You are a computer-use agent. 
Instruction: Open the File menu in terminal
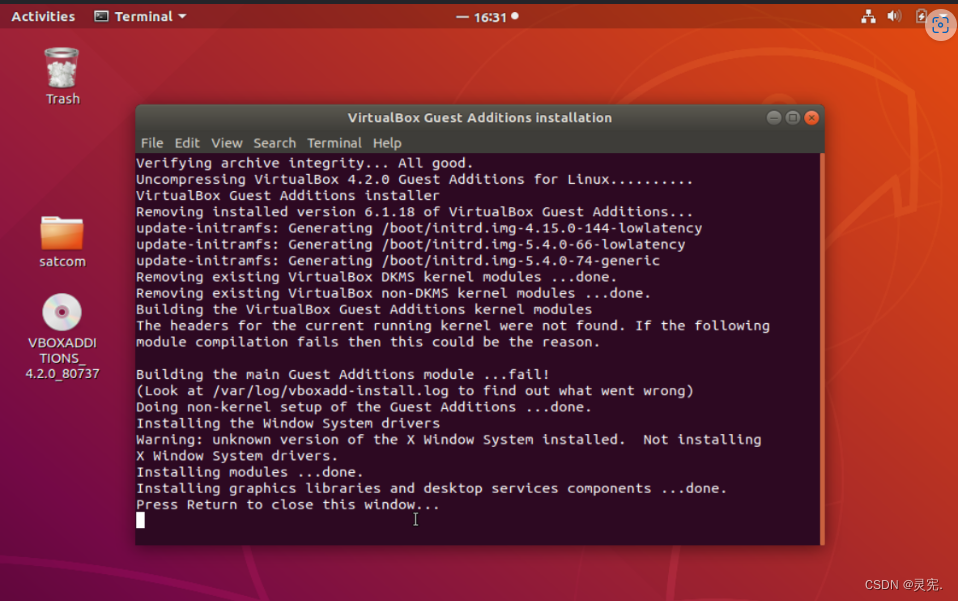click(152, 143)
